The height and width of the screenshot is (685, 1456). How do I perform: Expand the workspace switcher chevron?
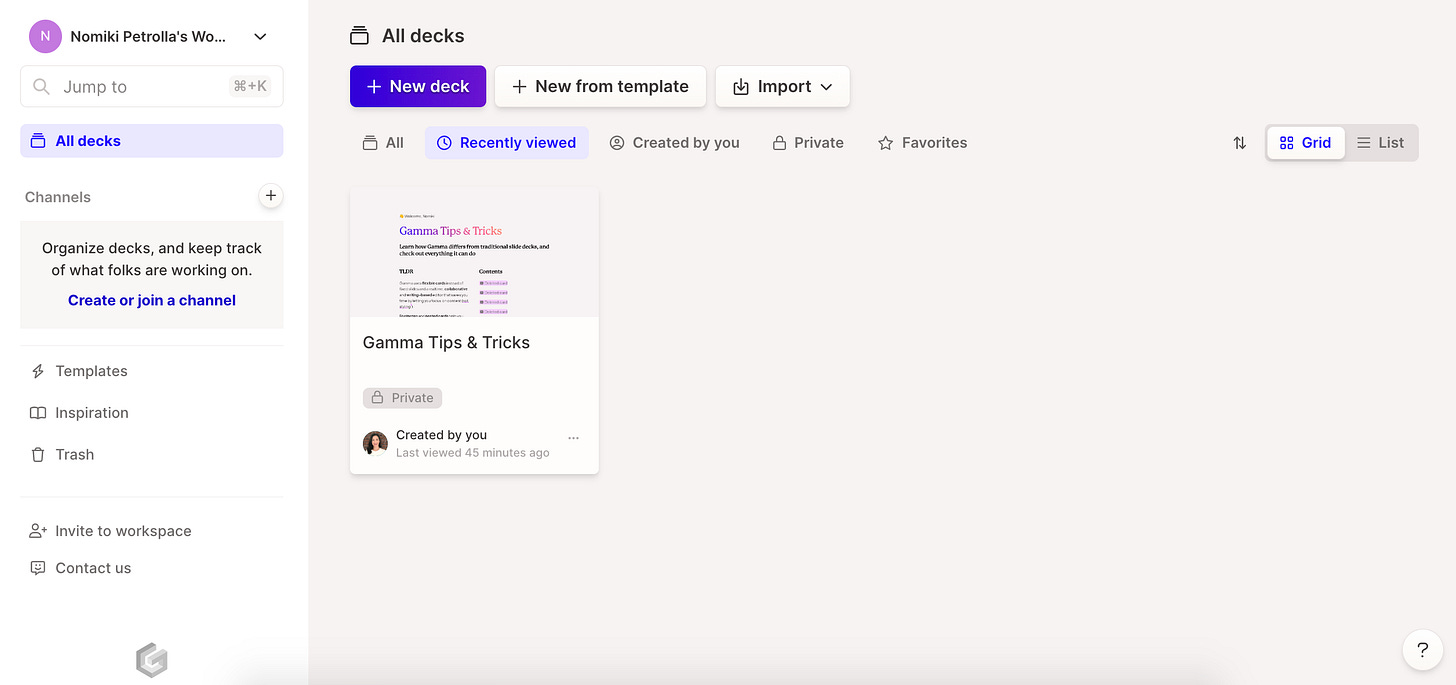[x=260, y=37]
